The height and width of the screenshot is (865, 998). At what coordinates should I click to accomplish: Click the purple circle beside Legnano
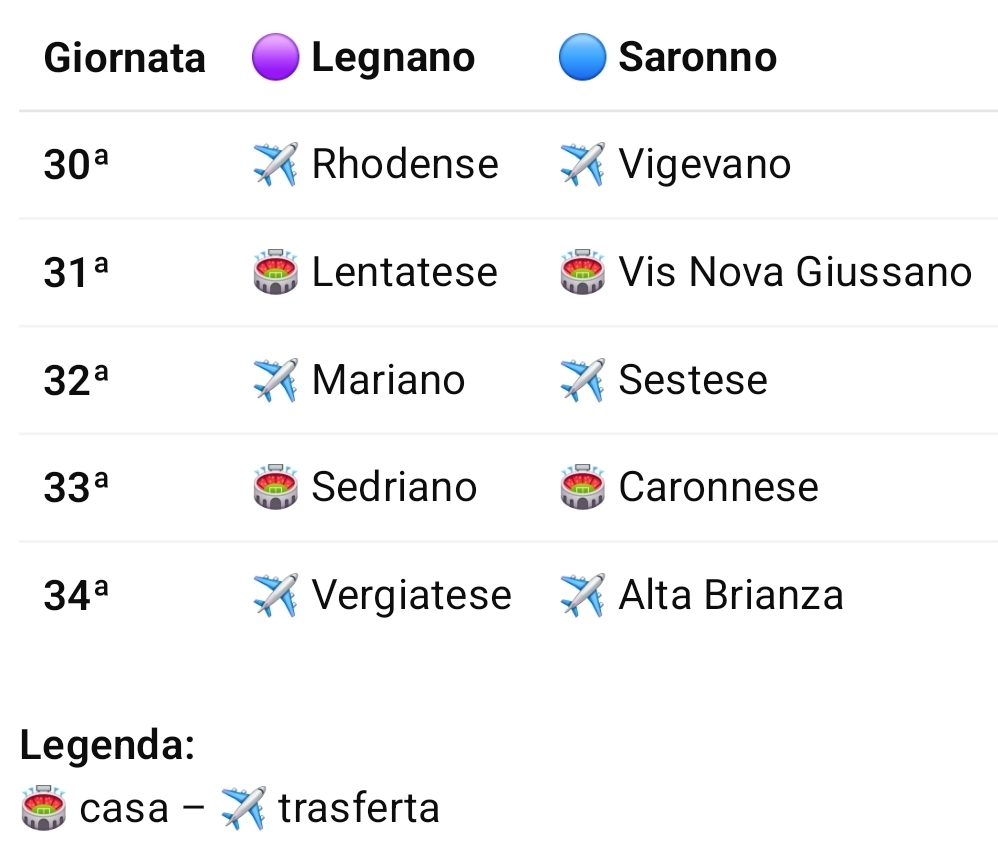click(x=275, y=57)
